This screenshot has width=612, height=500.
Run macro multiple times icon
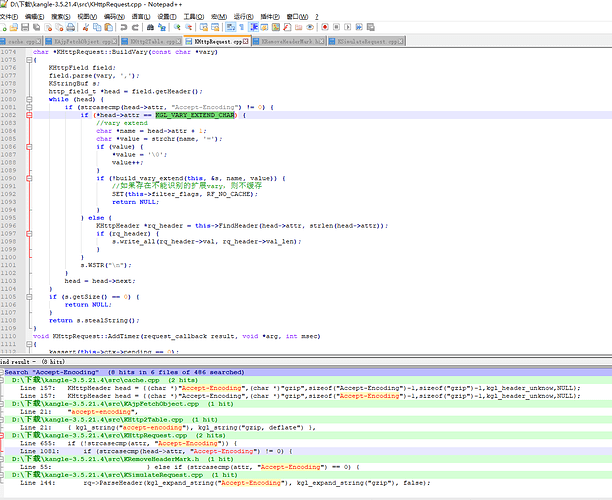[359, 27]
